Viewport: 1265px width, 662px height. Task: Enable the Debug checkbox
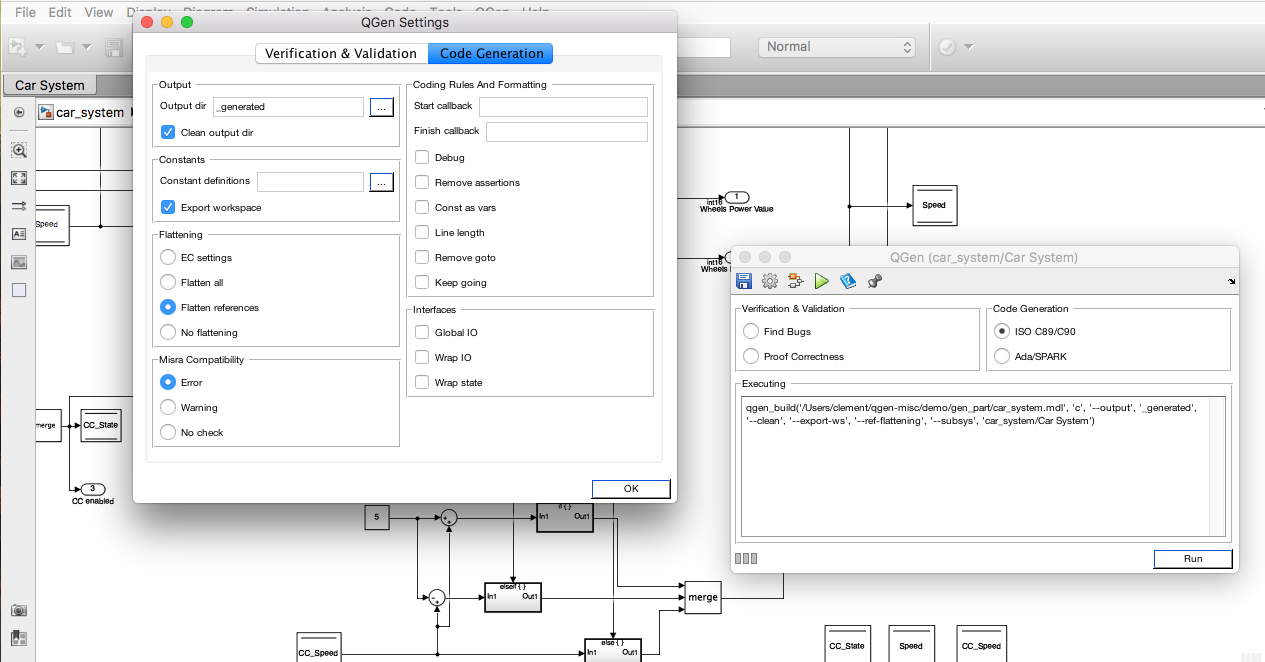tap(422, 158)
